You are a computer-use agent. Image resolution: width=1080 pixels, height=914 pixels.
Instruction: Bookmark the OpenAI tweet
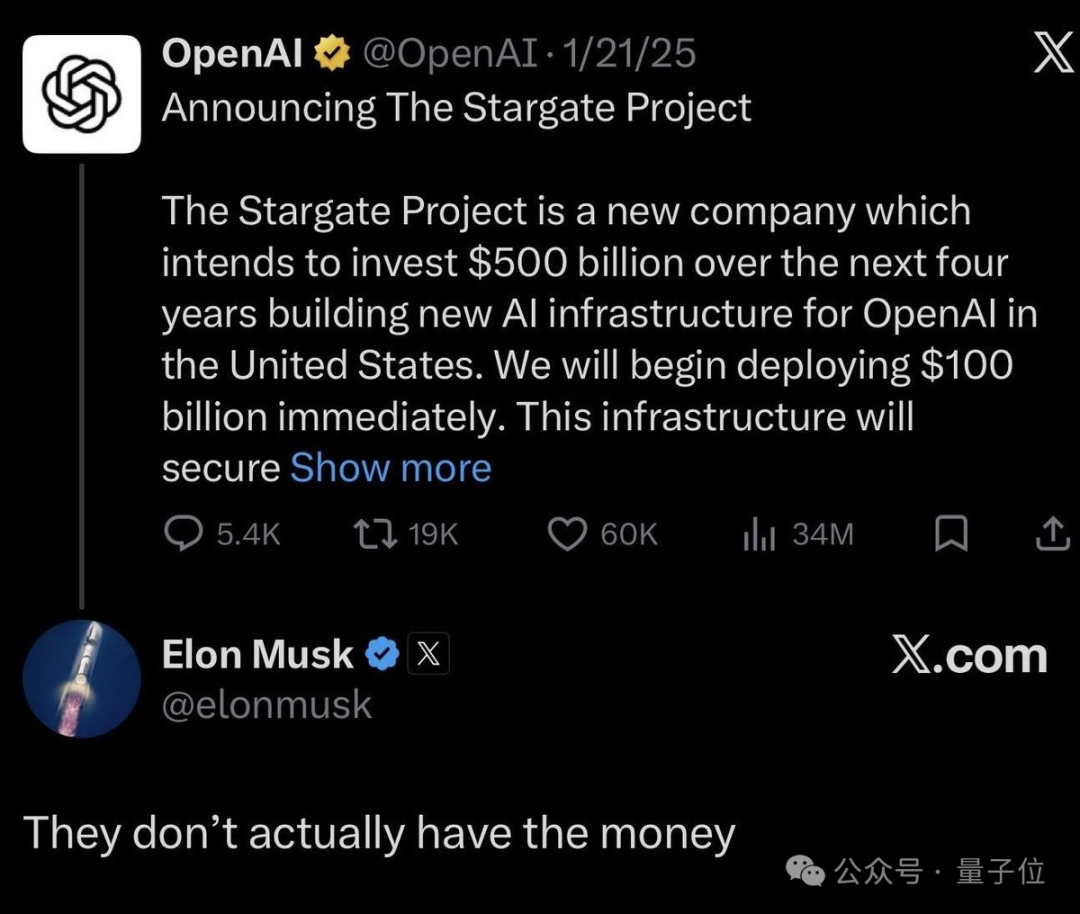(952, 534)
